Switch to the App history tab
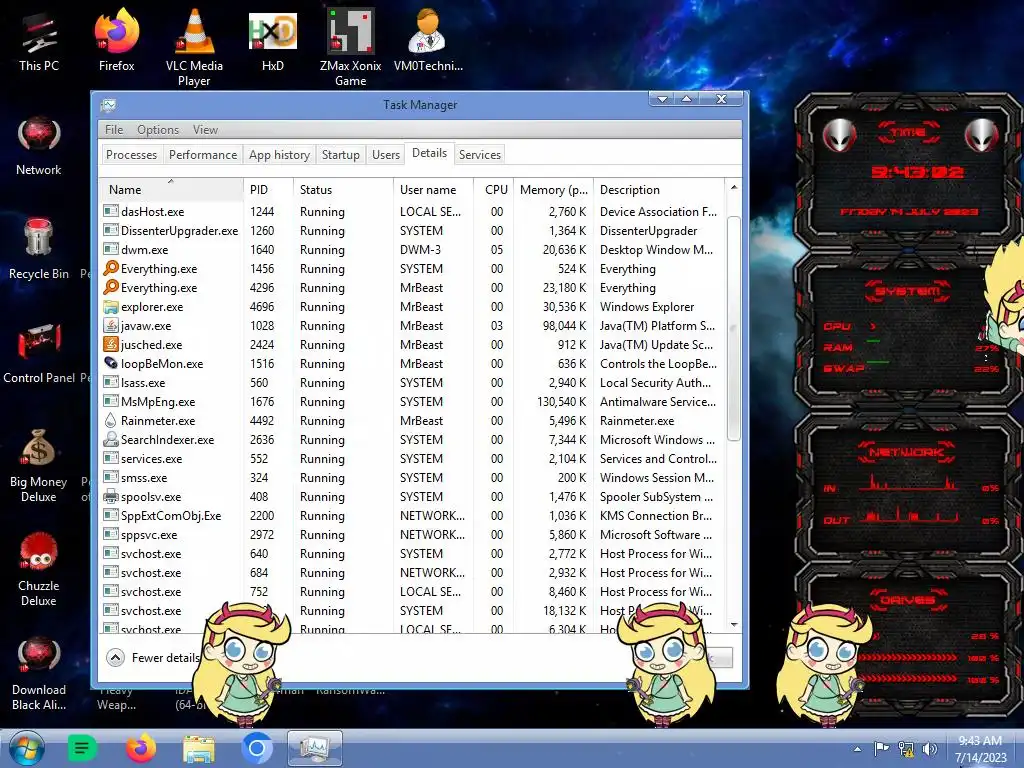This screenshot has width=1024, height=768. 279,155
